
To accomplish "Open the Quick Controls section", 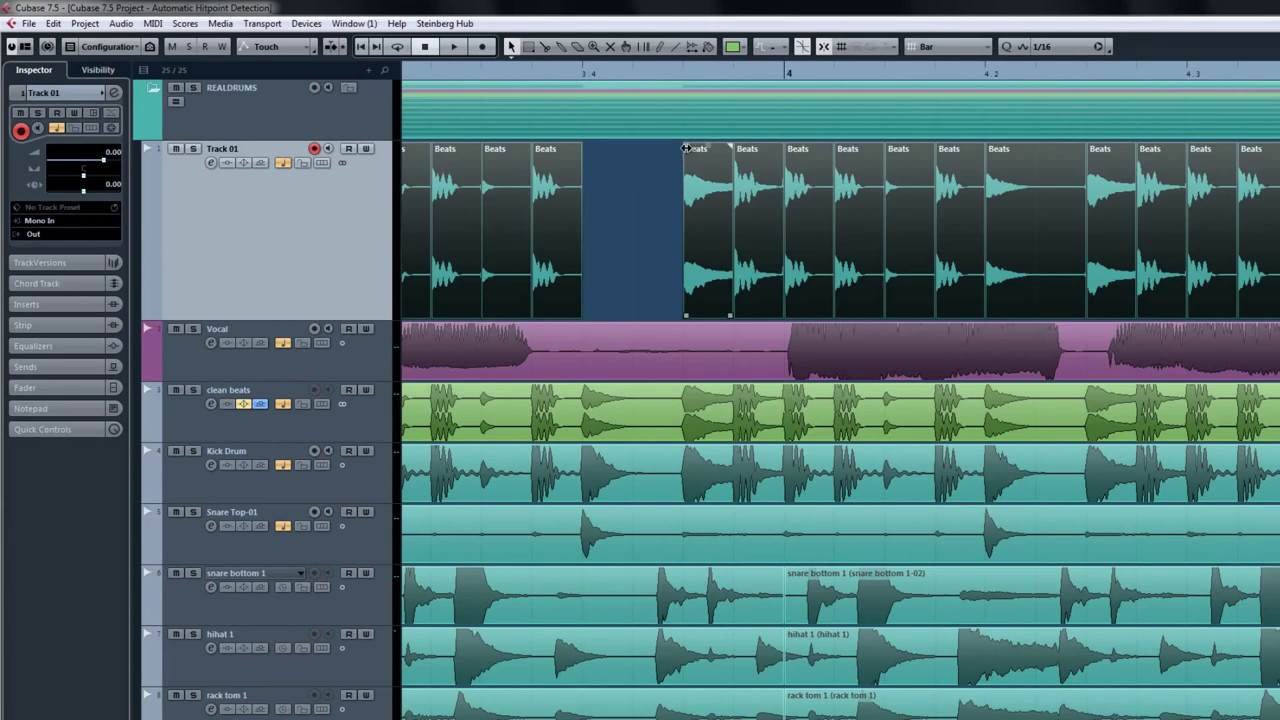I will pyautogui.click(x=66, y=430).
